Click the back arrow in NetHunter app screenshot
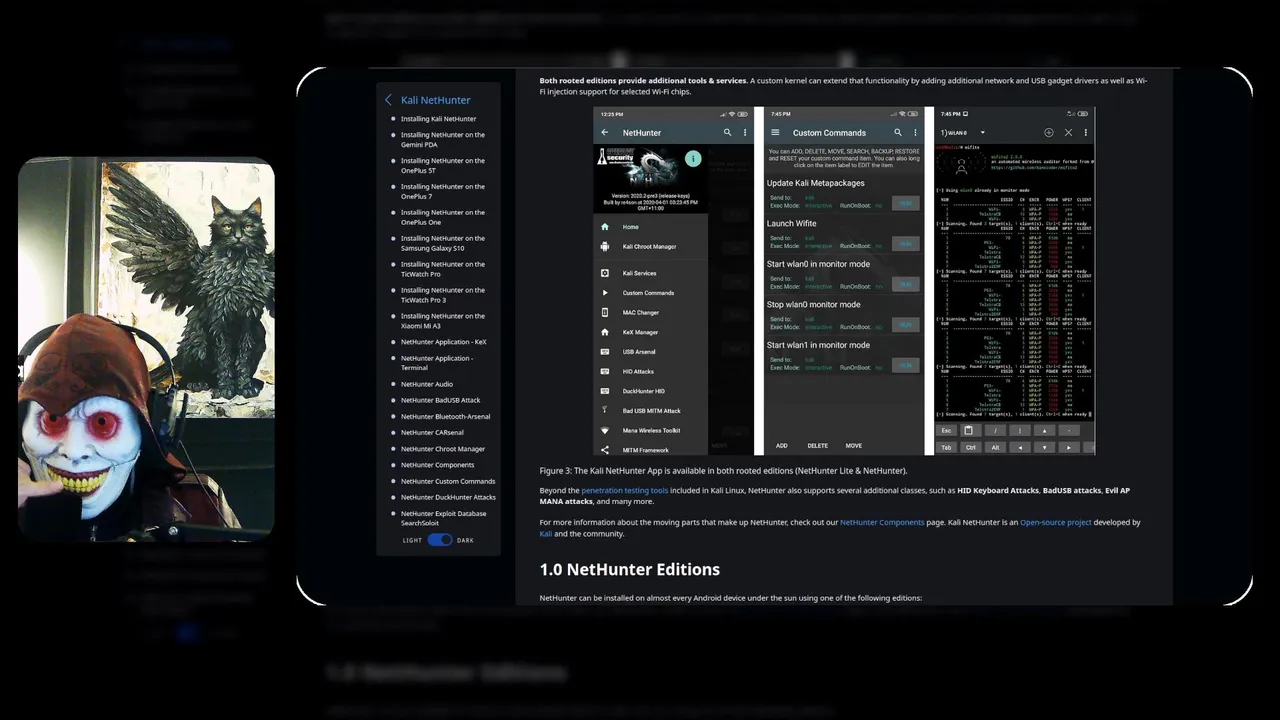 coord(604,132)
